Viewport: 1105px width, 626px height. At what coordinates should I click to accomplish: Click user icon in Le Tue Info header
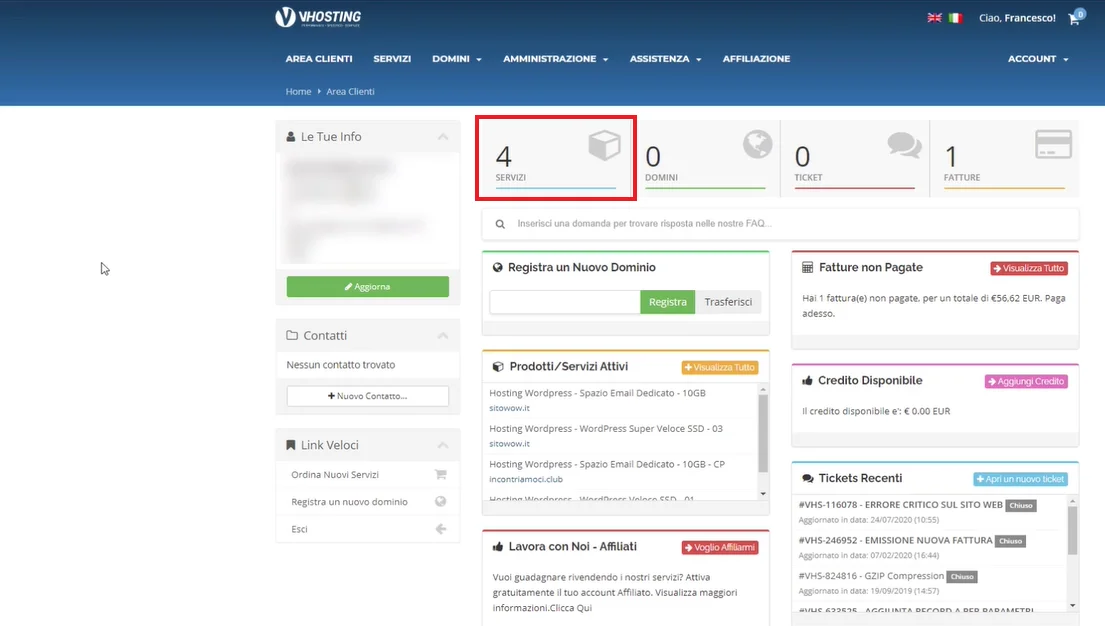pyautogui.click(x=290, y=137)
